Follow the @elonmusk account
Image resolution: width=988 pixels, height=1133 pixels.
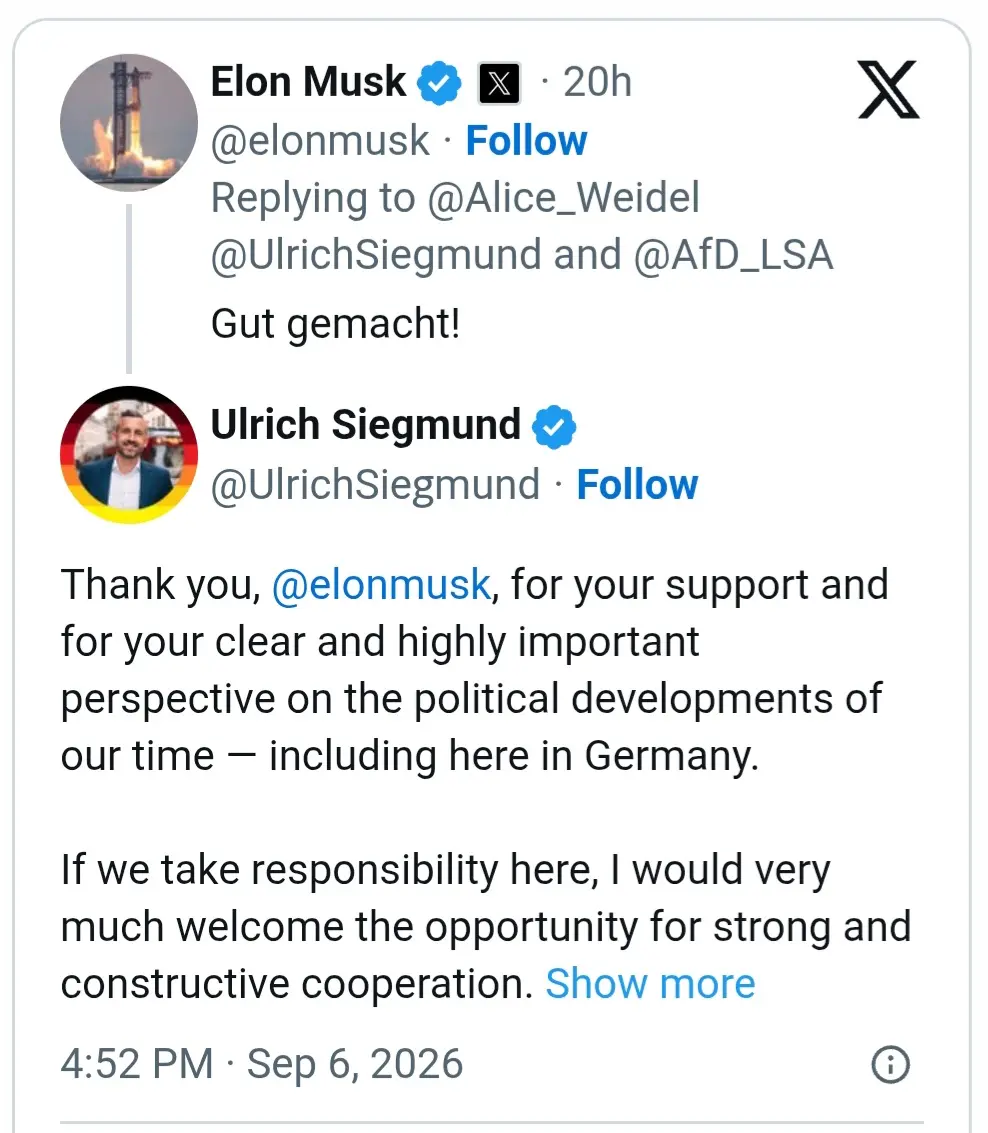coord(526,140)
